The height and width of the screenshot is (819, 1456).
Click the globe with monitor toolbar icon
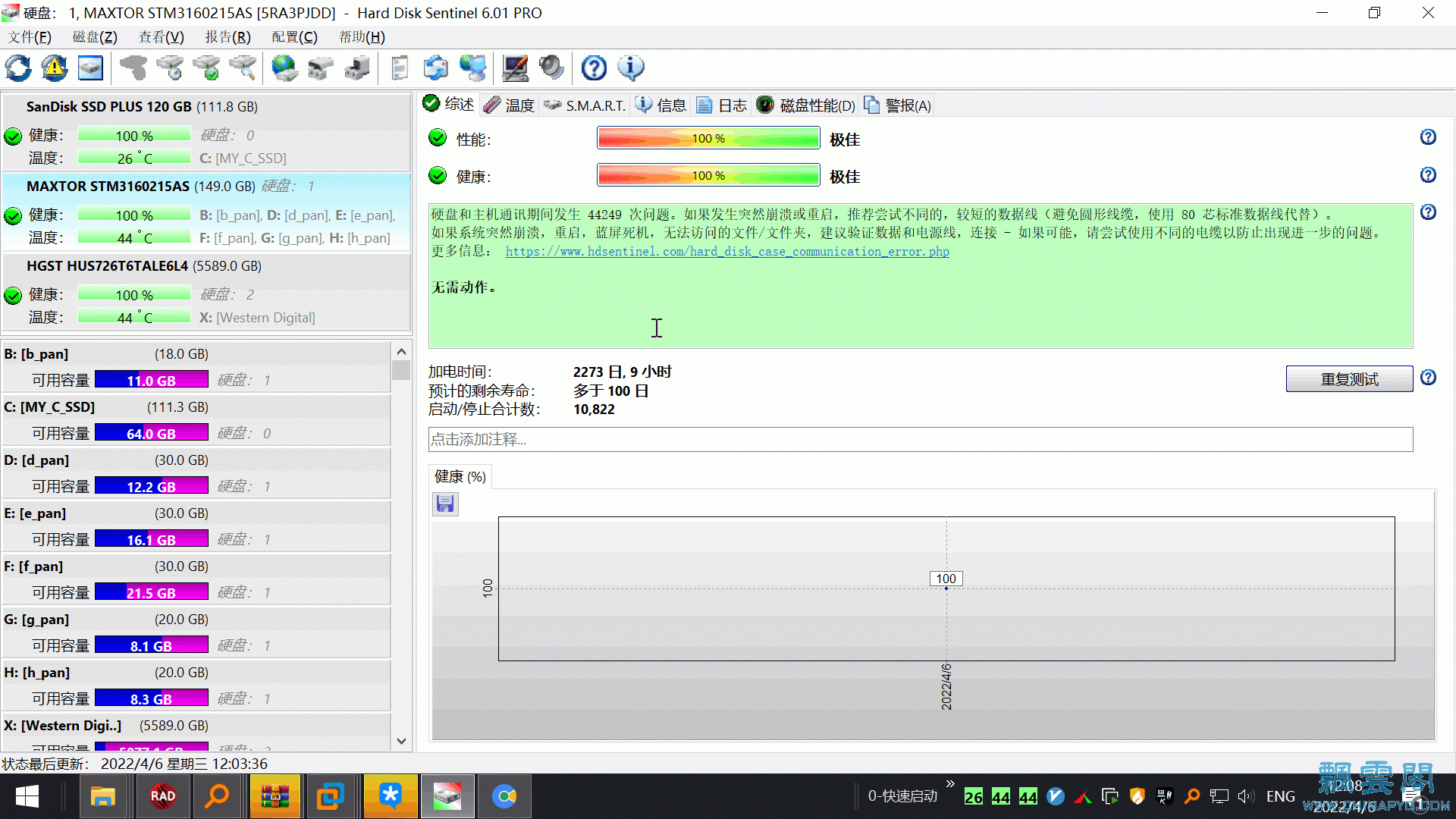(472, 68)
